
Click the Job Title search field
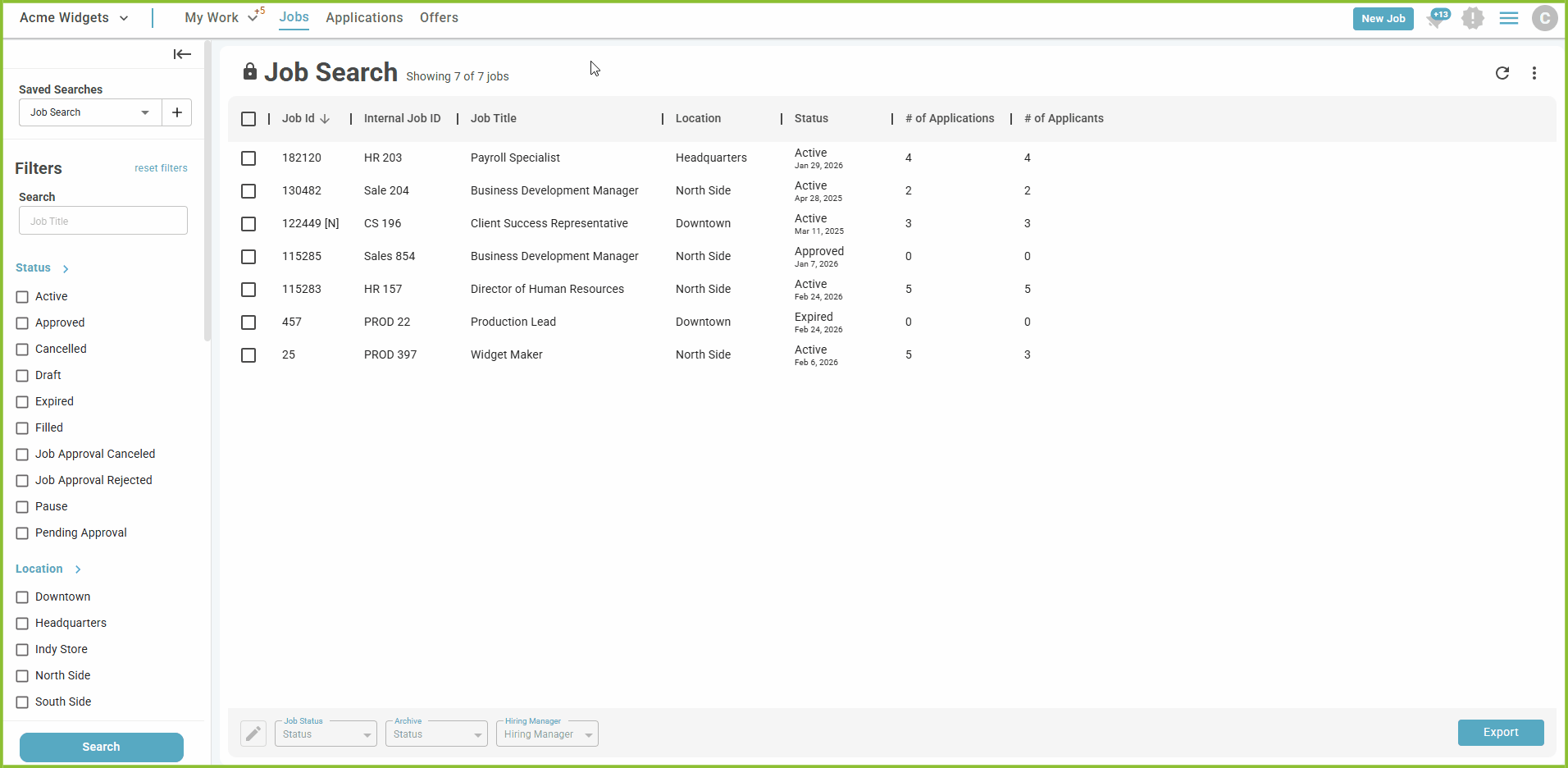(103, 221)
